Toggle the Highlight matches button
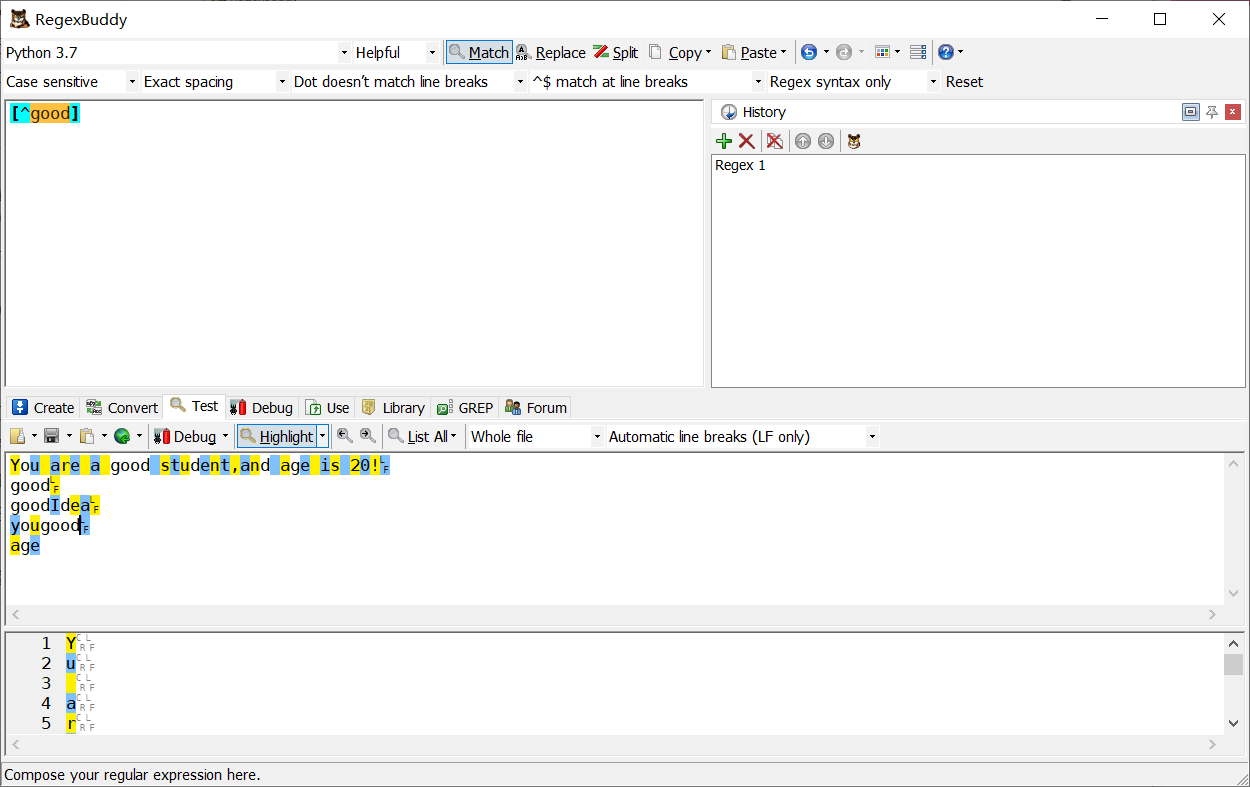The height and width of the screenshot is (787, 1250). coord(277,436)
